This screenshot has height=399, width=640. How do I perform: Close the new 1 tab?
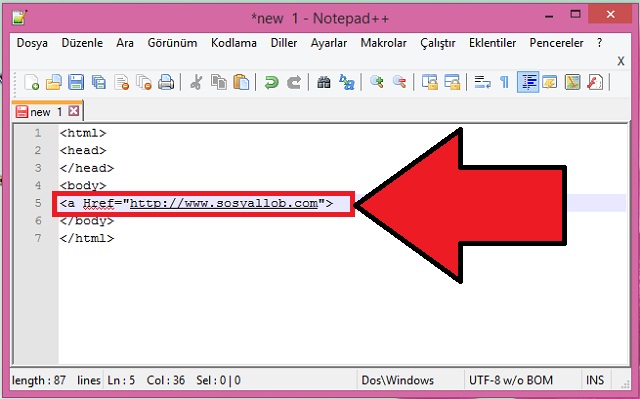click(73, 111)
